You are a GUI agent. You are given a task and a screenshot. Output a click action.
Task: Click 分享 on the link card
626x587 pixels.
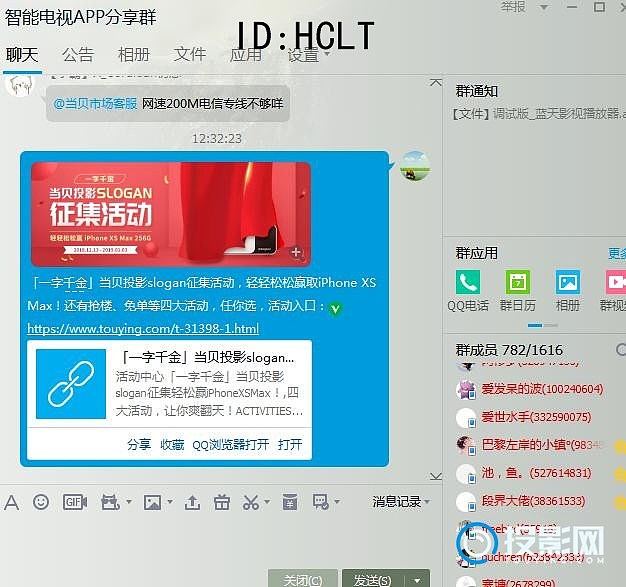pos(139,444)
